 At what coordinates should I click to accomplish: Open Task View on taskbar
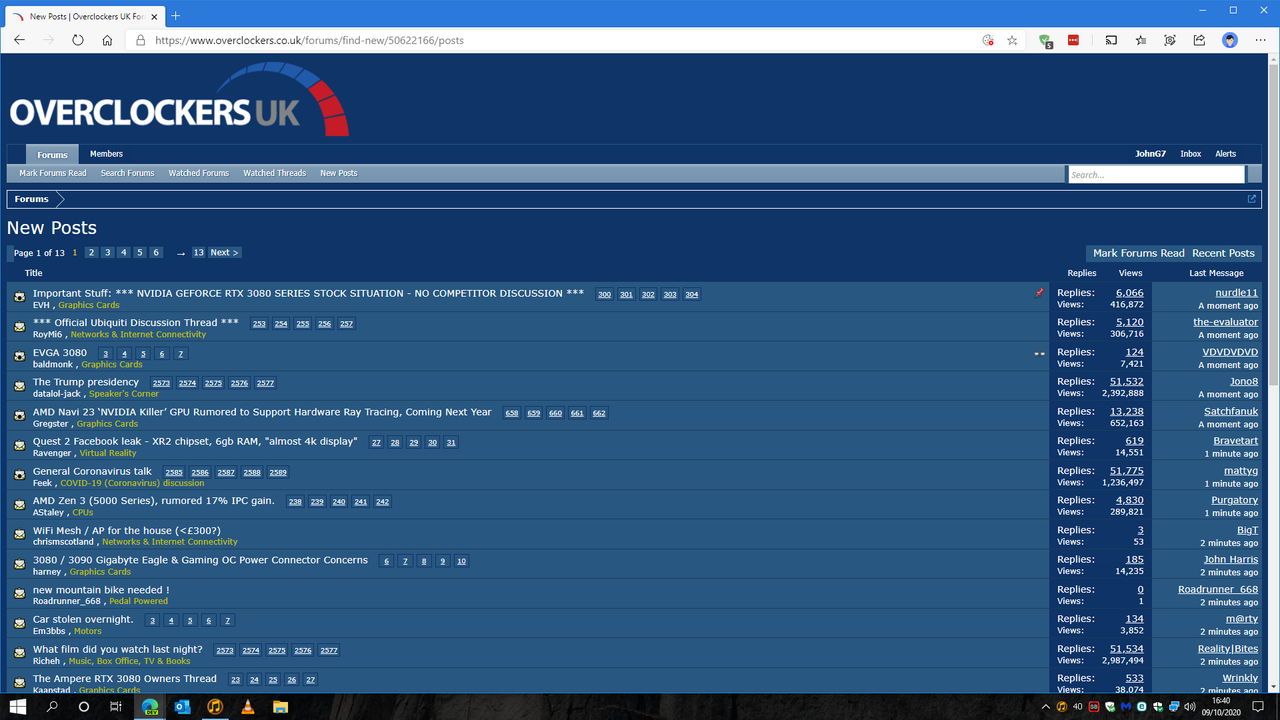(x=116, y=706)
